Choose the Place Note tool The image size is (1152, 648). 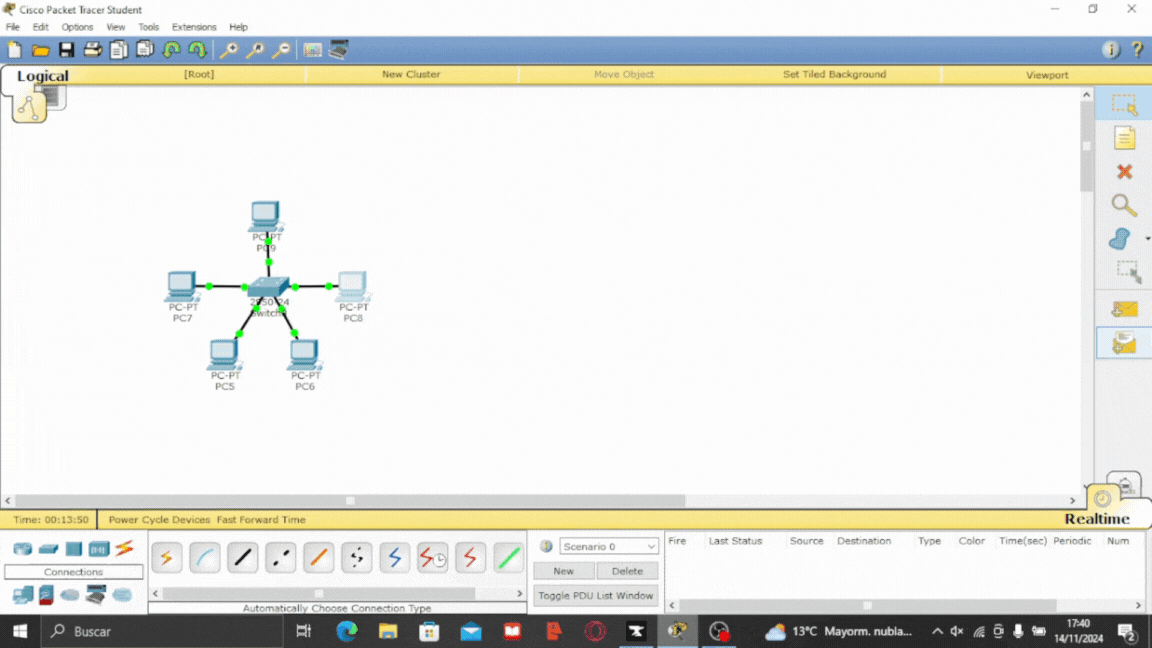[1124, 138]
